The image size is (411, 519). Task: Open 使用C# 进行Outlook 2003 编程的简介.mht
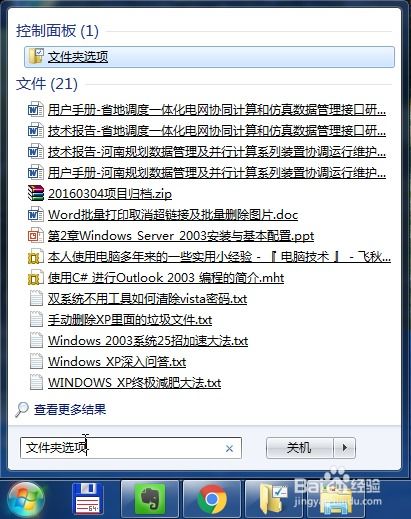tap(166, 278)
